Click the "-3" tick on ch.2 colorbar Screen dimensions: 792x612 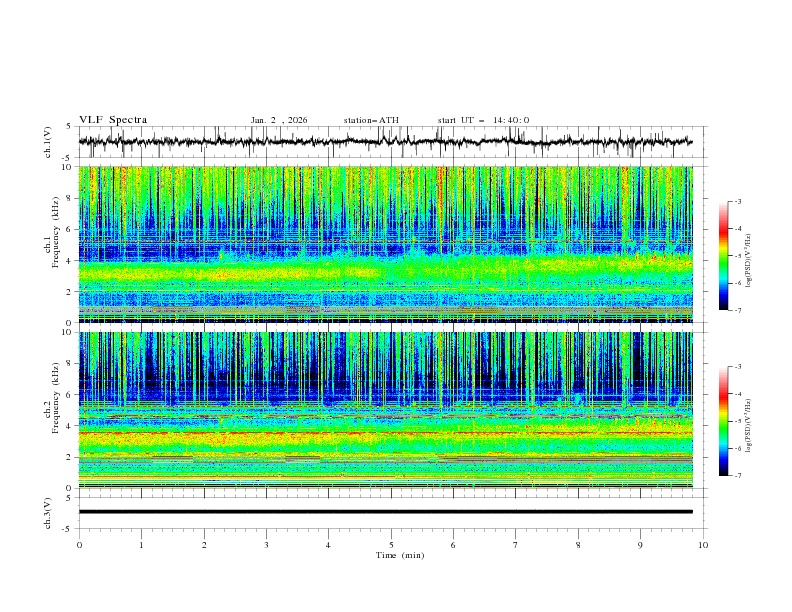[738, 367]
